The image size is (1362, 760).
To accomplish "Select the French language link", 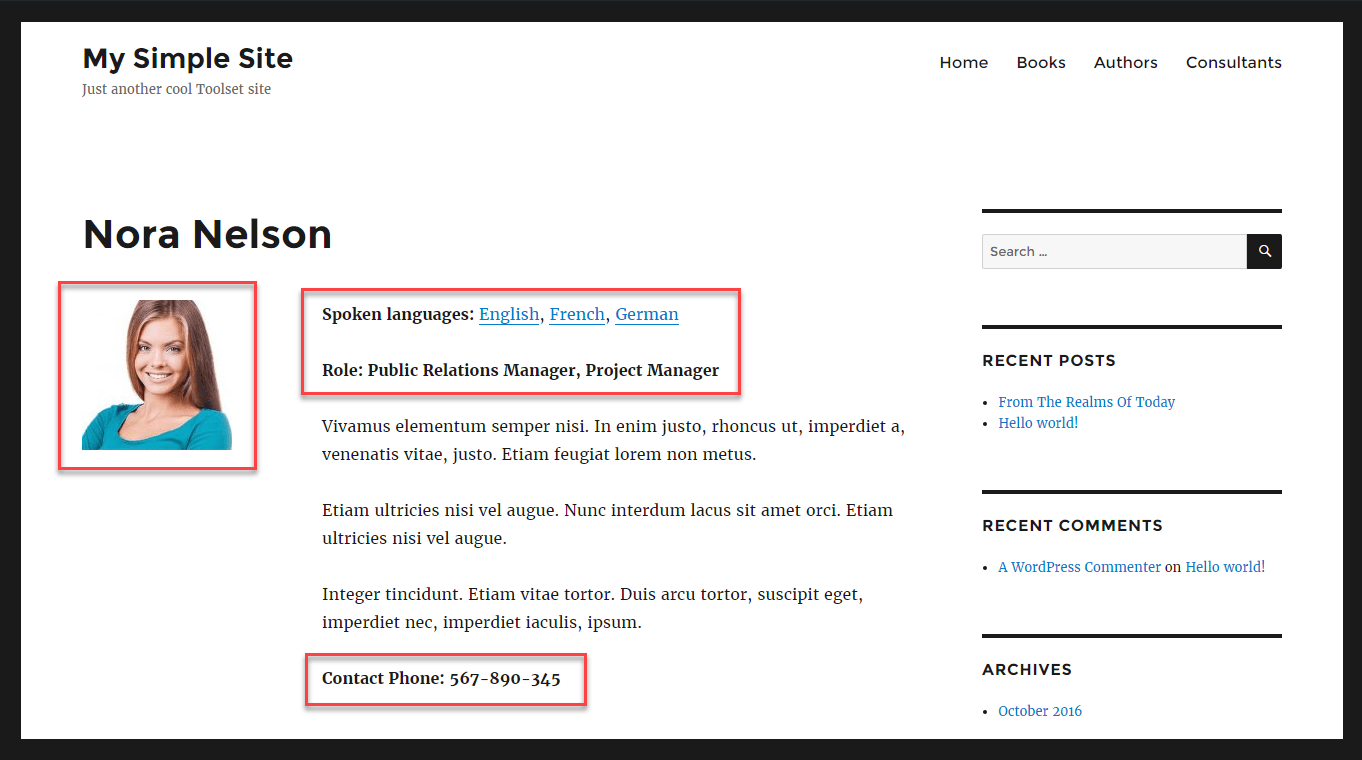I will point(577,314).
